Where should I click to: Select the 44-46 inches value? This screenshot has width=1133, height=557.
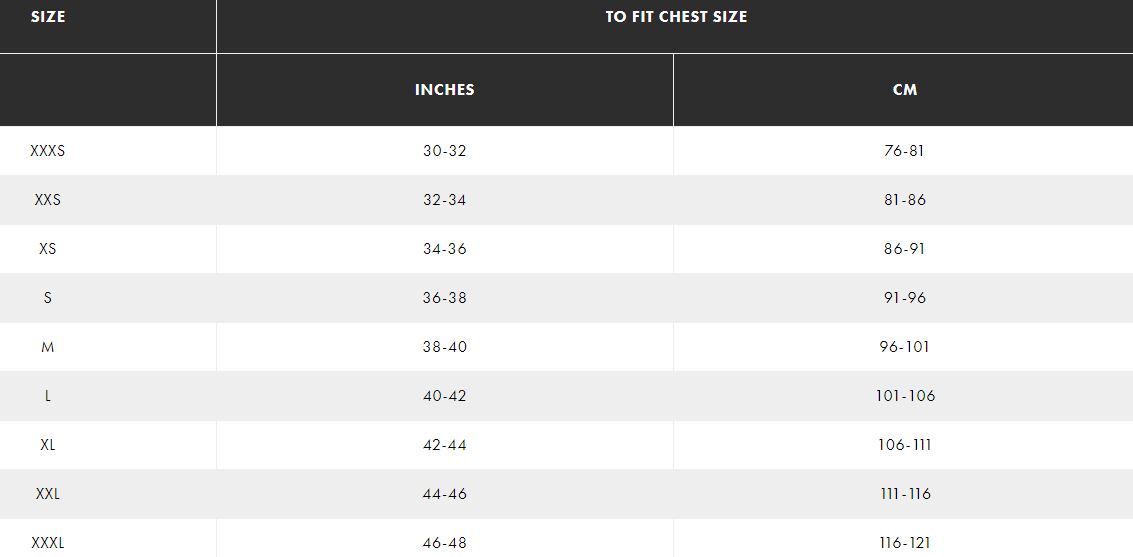point(444,494)
